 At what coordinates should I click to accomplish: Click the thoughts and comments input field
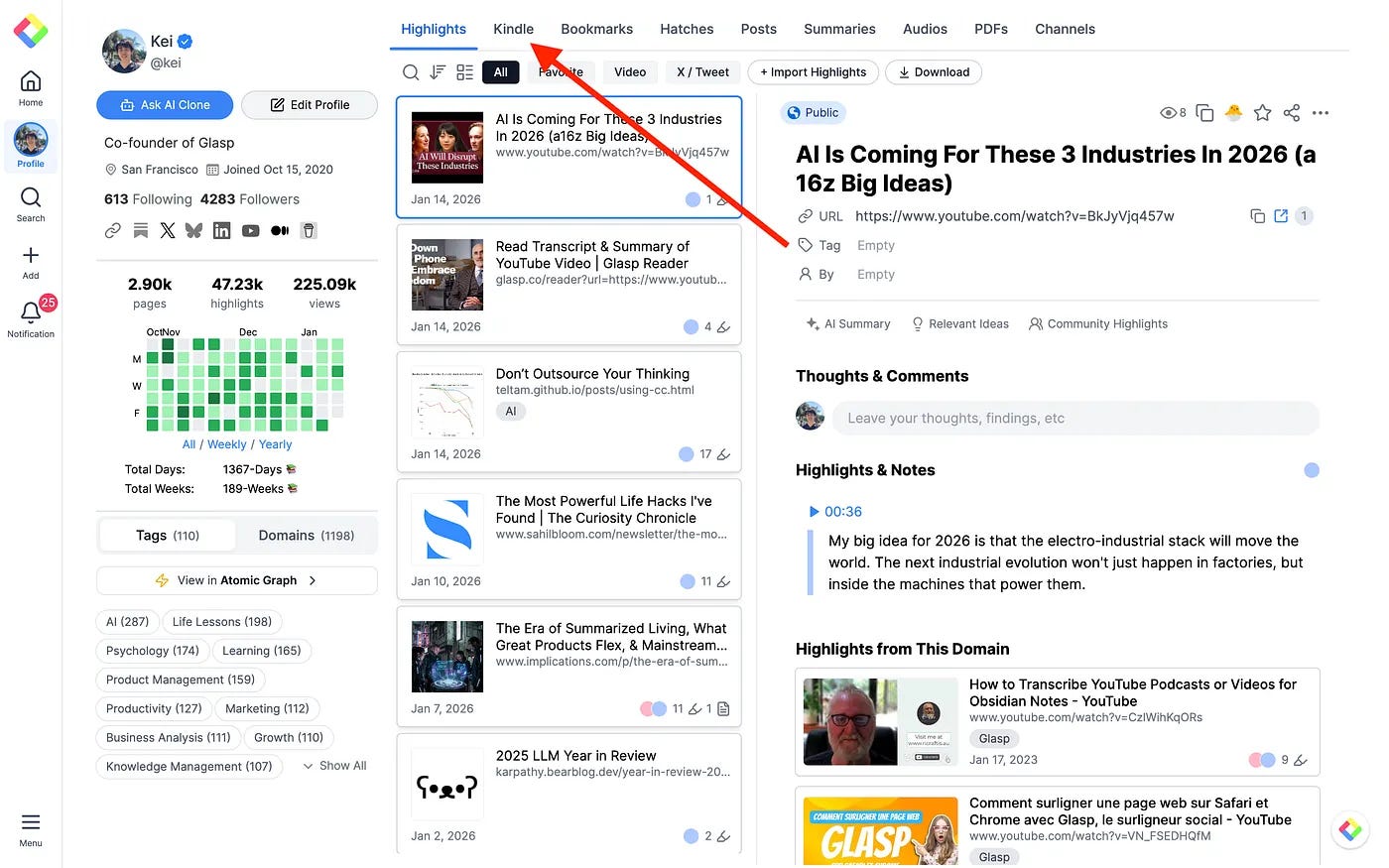tap(1075, 419)
